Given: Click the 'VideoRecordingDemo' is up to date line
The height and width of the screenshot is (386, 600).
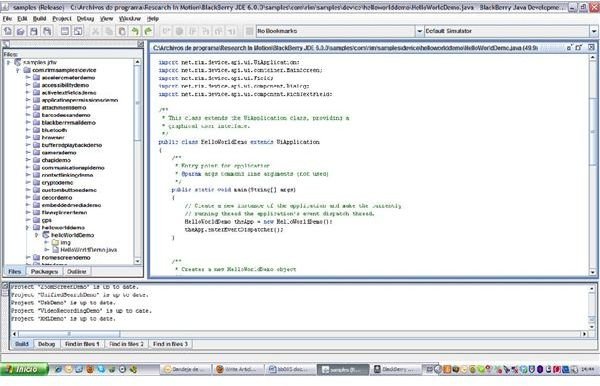Looking at the screenshot, I should click(81, 311).
